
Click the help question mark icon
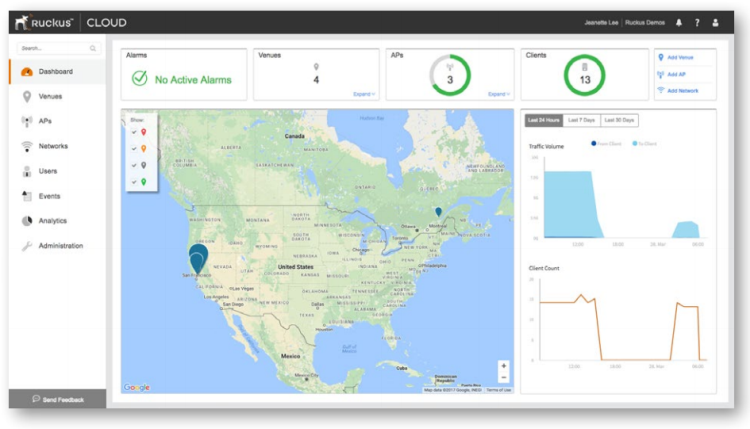(697, 22)
